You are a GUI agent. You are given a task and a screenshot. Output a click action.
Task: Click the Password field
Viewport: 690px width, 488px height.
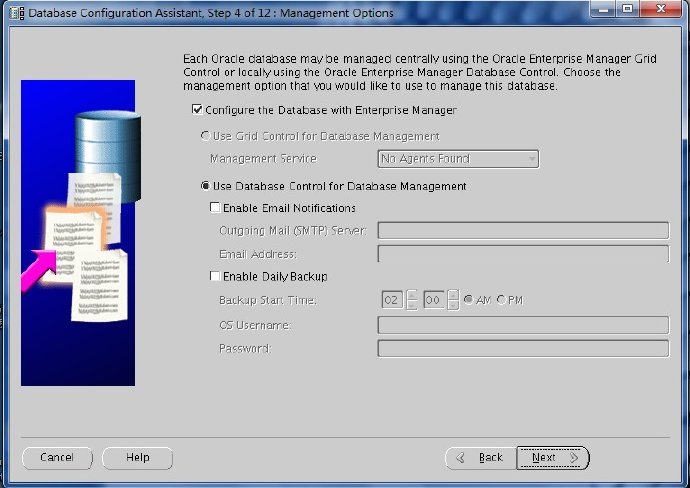(523, 349)
